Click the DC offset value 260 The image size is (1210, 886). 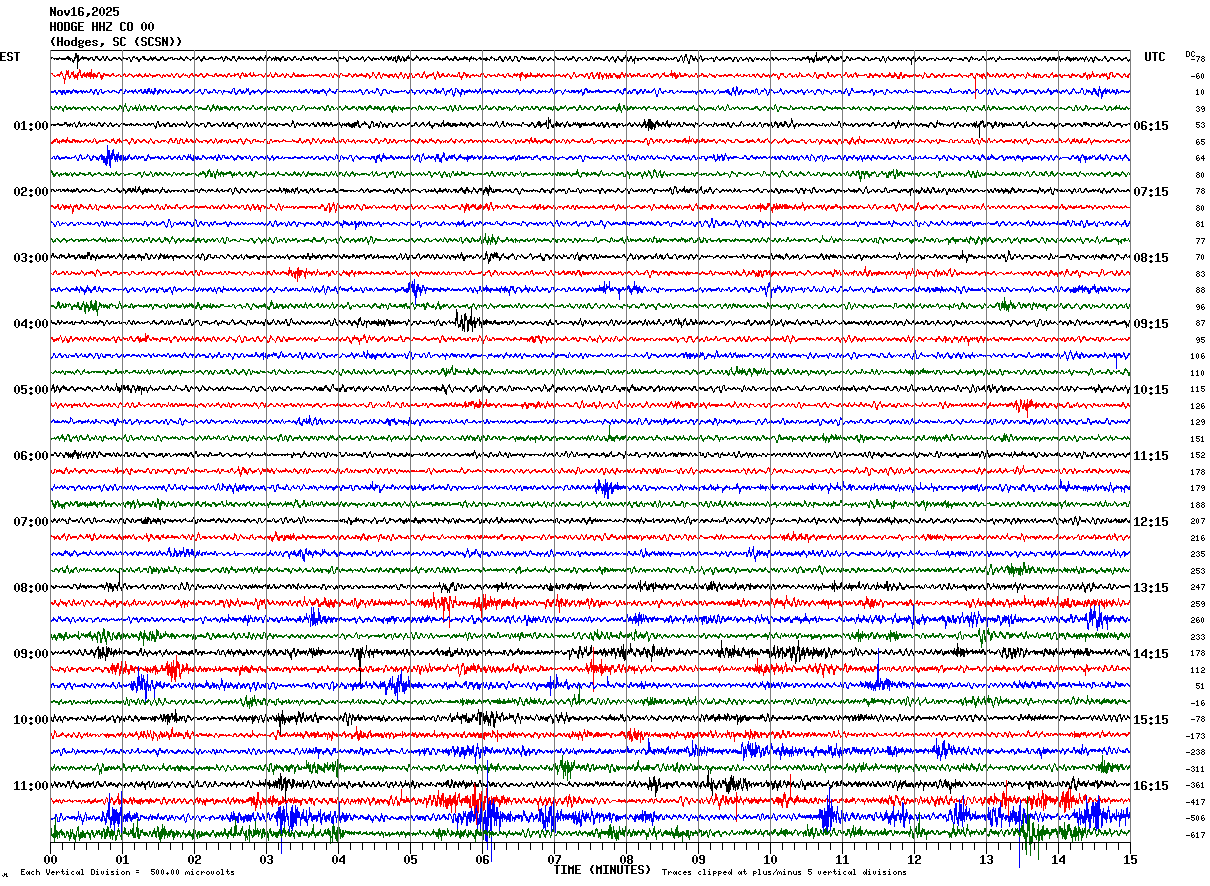[1198, 620]
